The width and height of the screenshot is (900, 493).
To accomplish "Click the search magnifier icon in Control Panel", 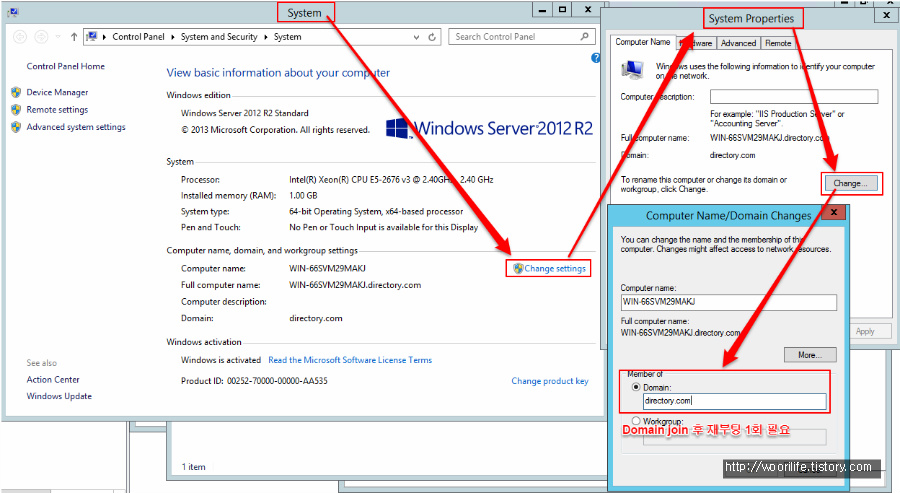I will click(x=584, y=36).
